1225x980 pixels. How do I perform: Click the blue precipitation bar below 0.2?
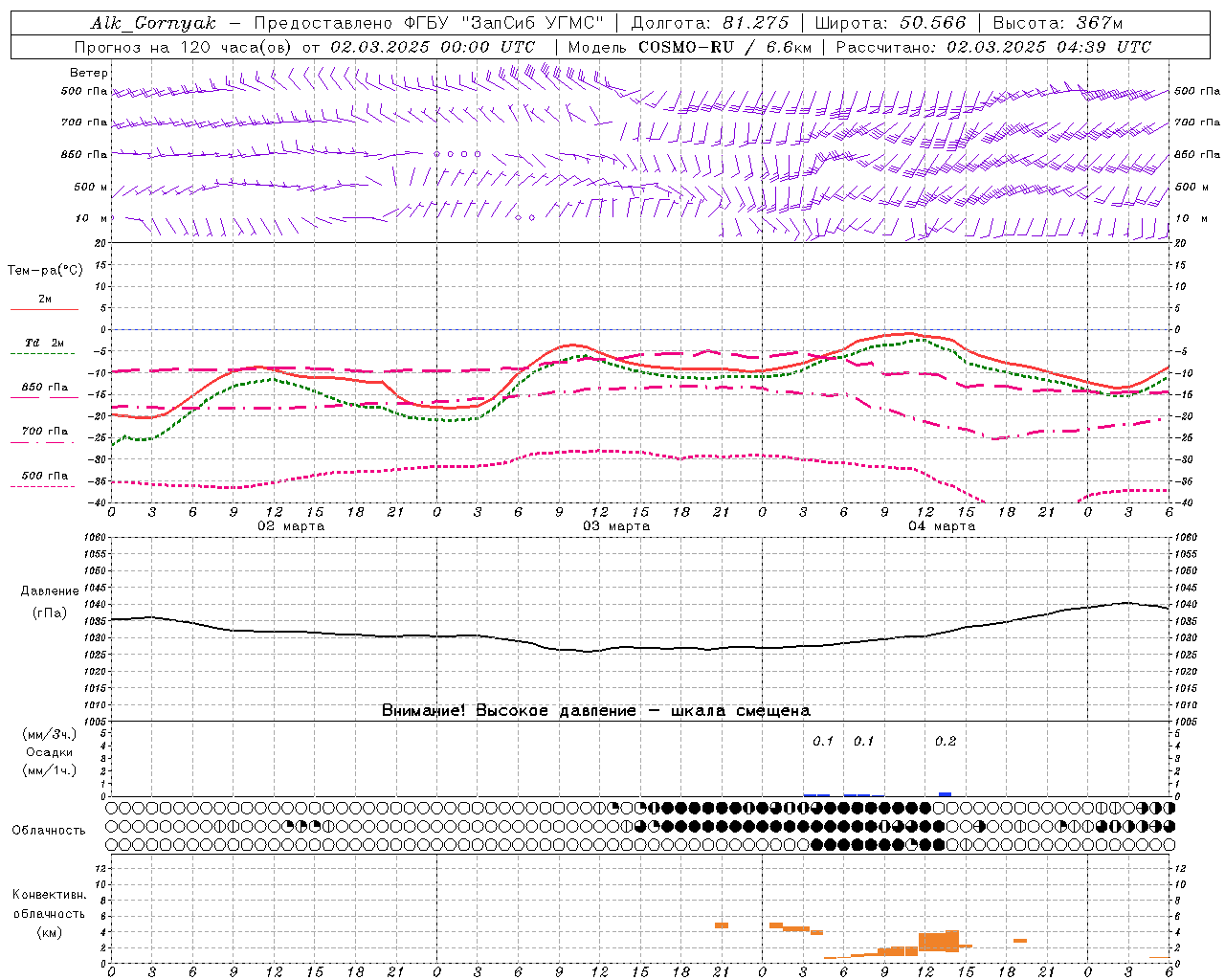point(945,794)
